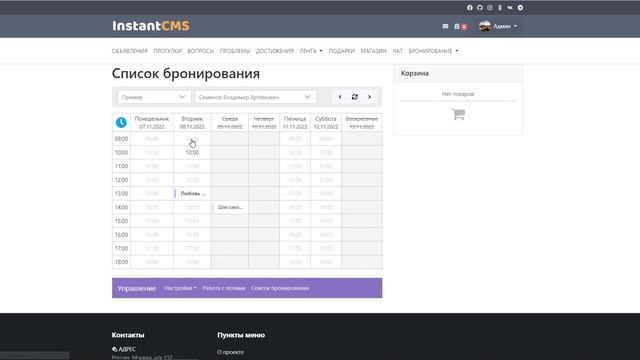
Task: Open the ПРОГУЛКИ menu item
Action: [167, 51]
